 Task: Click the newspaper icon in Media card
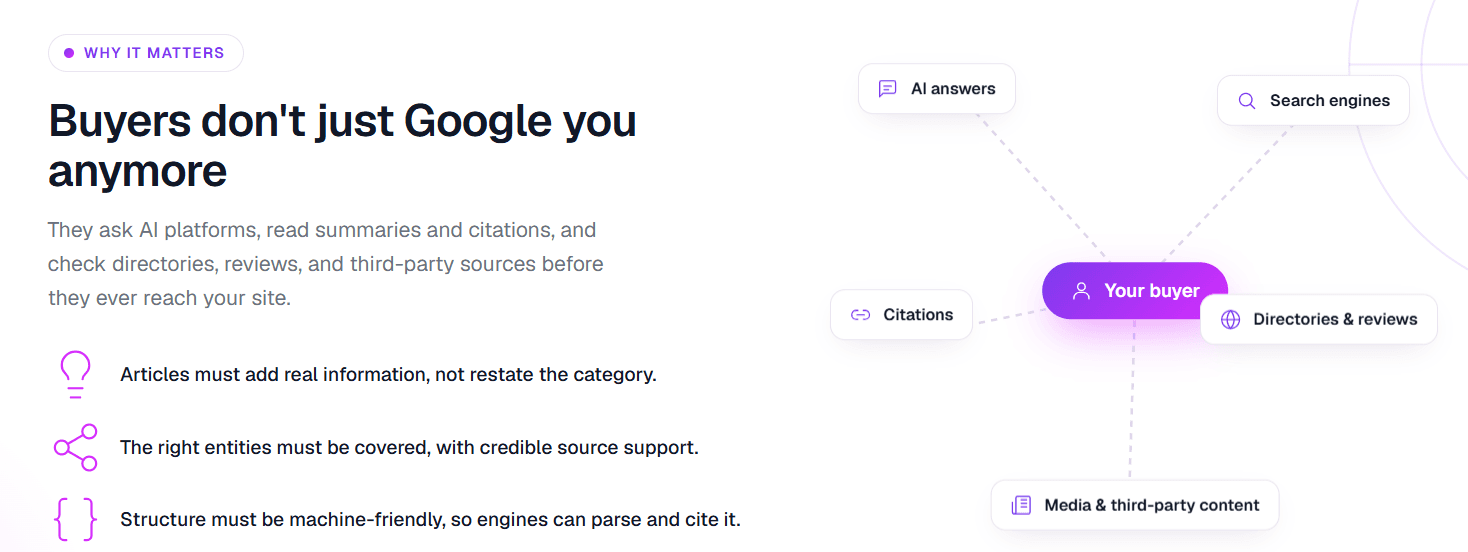pos(1021,505)
